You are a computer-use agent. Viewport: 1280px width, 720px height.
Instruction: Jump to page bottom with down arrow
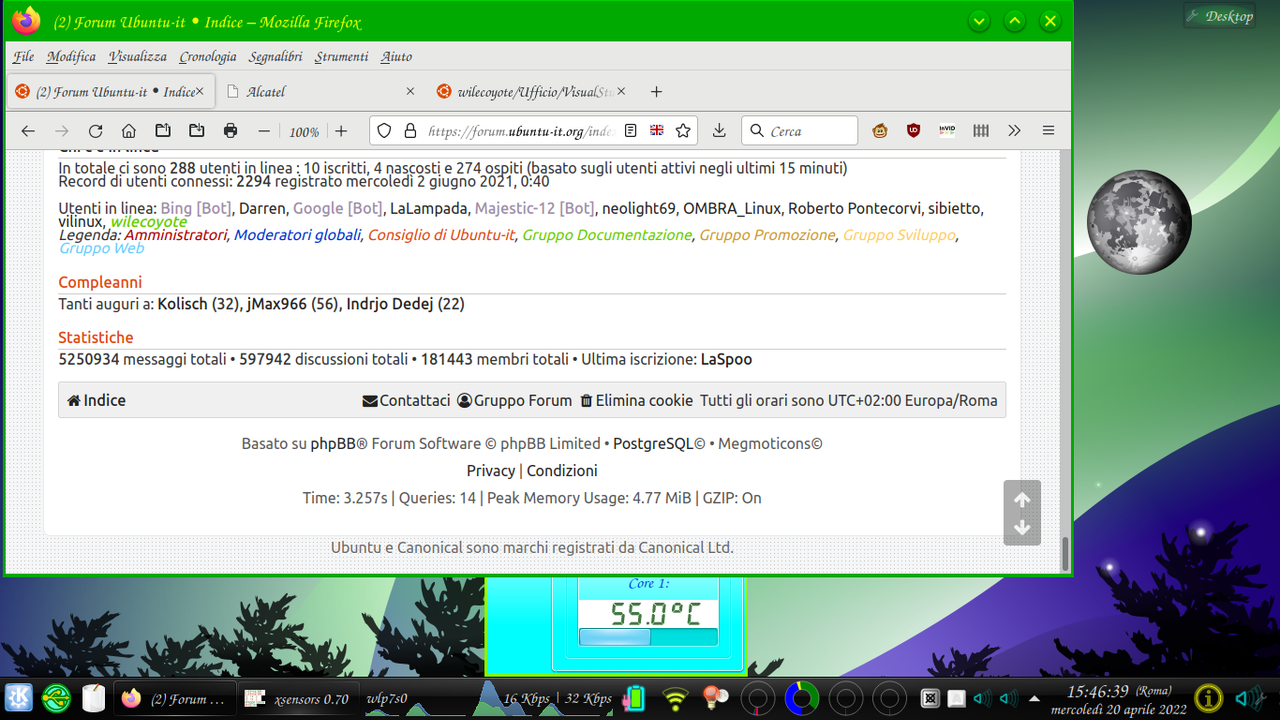click(1022, 527)
